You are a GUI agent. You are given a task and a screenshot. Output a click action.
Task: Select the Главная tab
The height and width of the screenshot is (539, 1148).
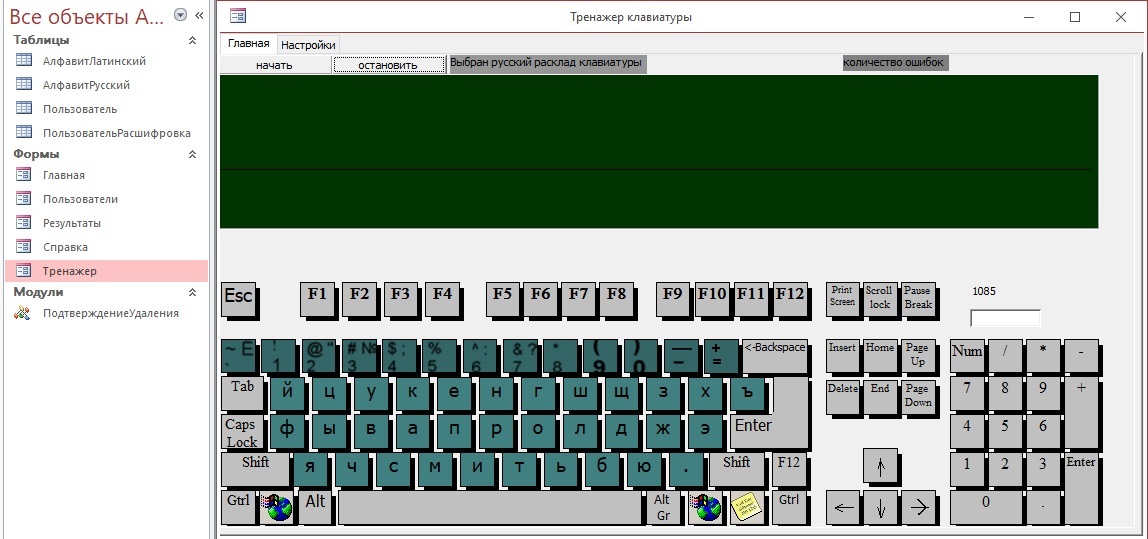coord(248,44)
